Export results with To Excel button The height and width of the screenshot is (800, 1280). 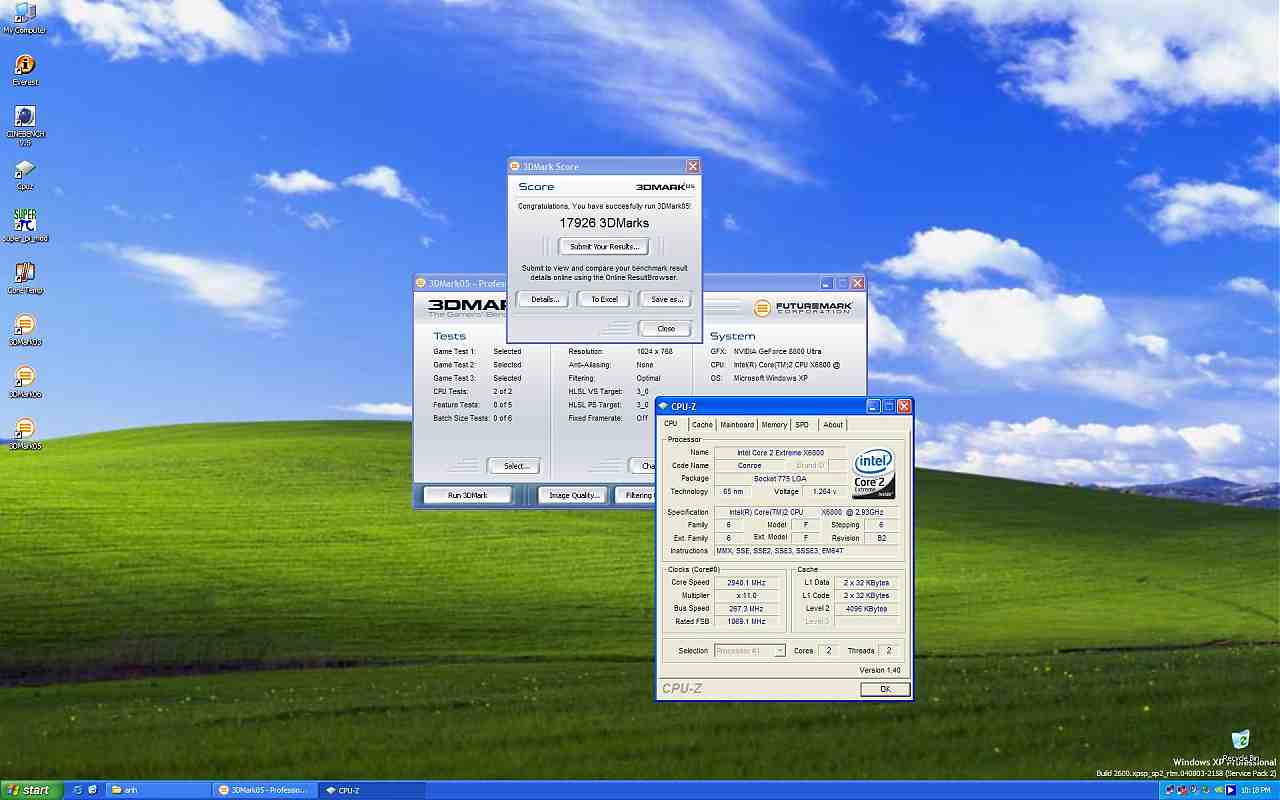click(x=604, y=299)
